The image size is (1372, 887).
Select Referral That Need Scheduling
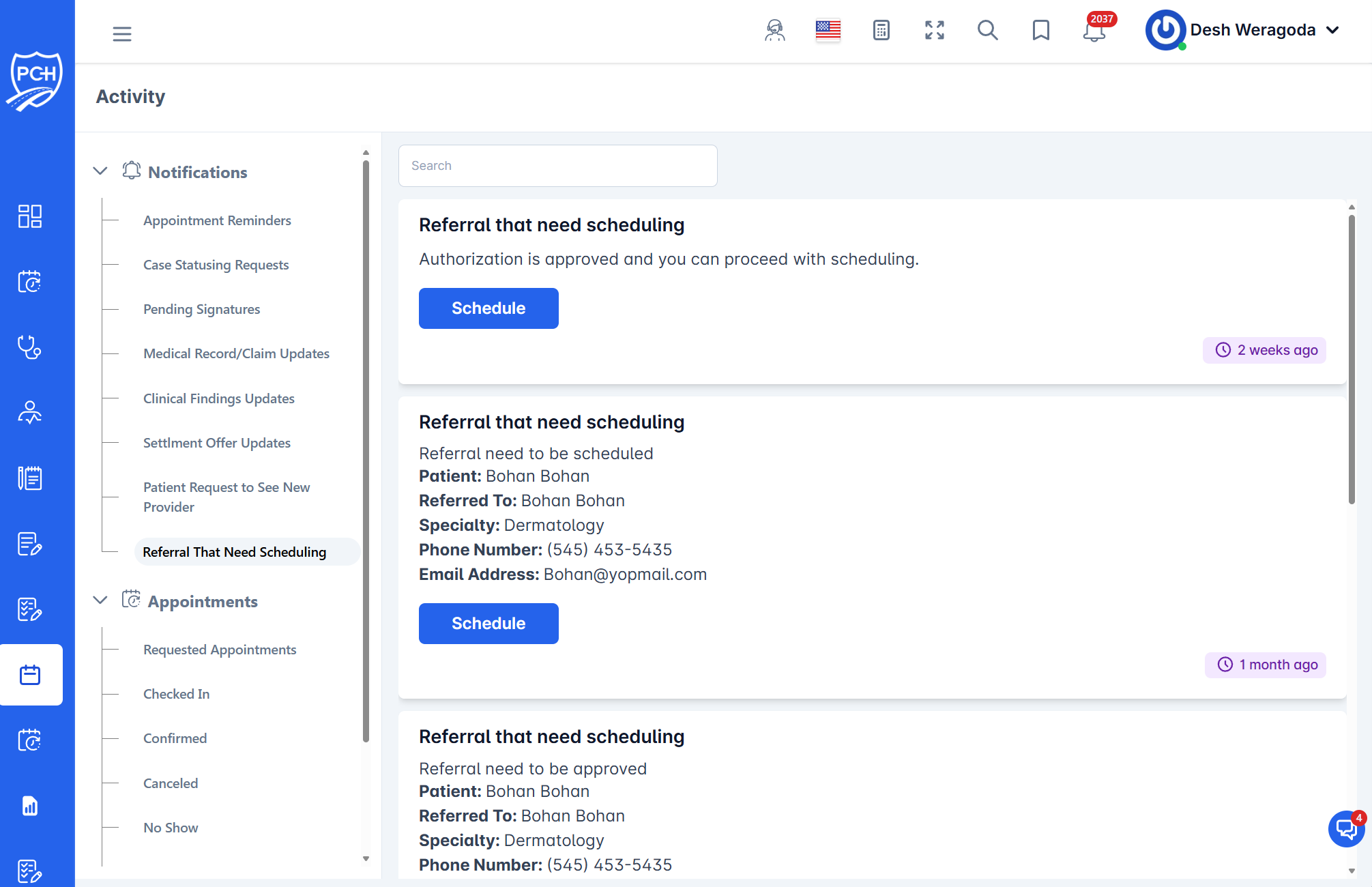point(234,551)
